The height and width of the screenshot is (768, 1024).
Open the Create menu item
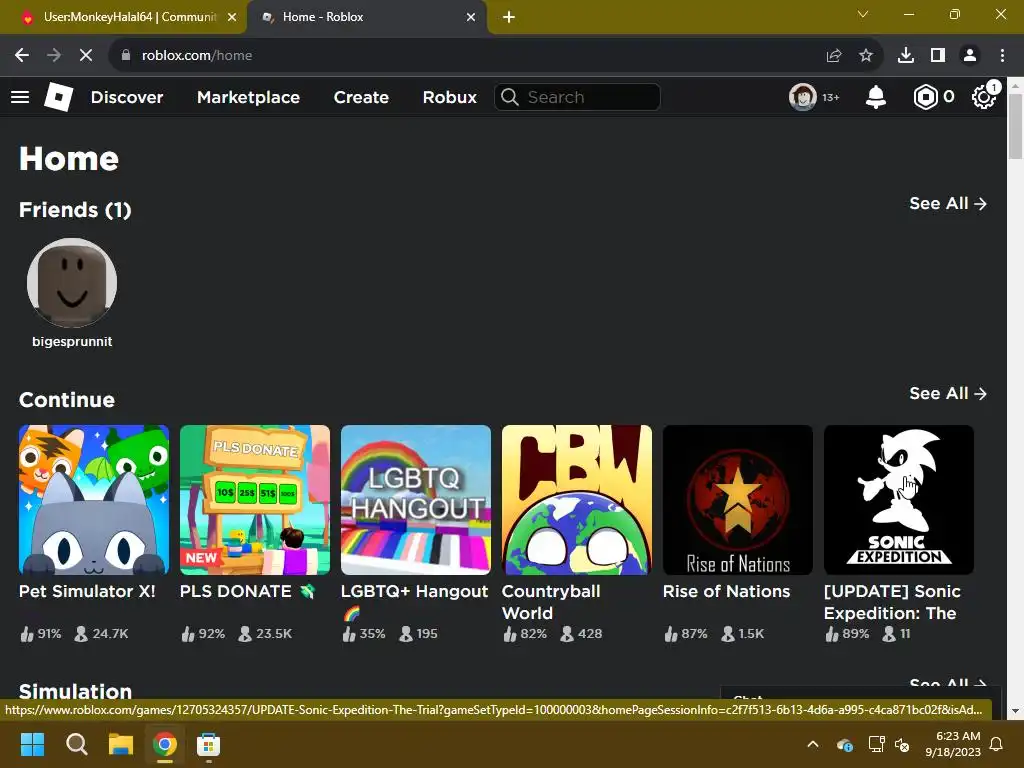(x=361, y=97)
